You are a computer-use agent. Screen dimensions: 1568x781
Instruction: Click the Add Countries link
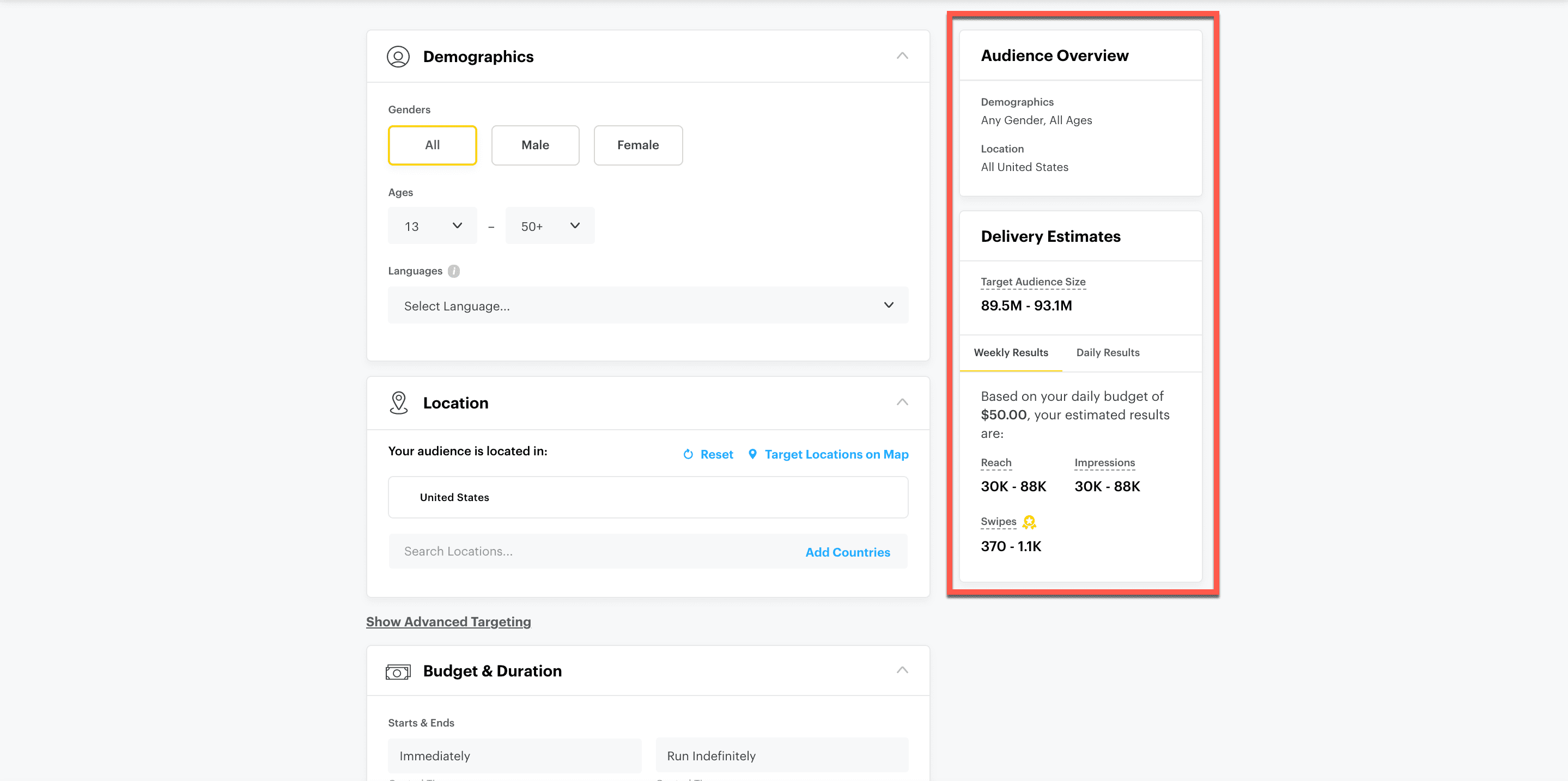[847, 552]
